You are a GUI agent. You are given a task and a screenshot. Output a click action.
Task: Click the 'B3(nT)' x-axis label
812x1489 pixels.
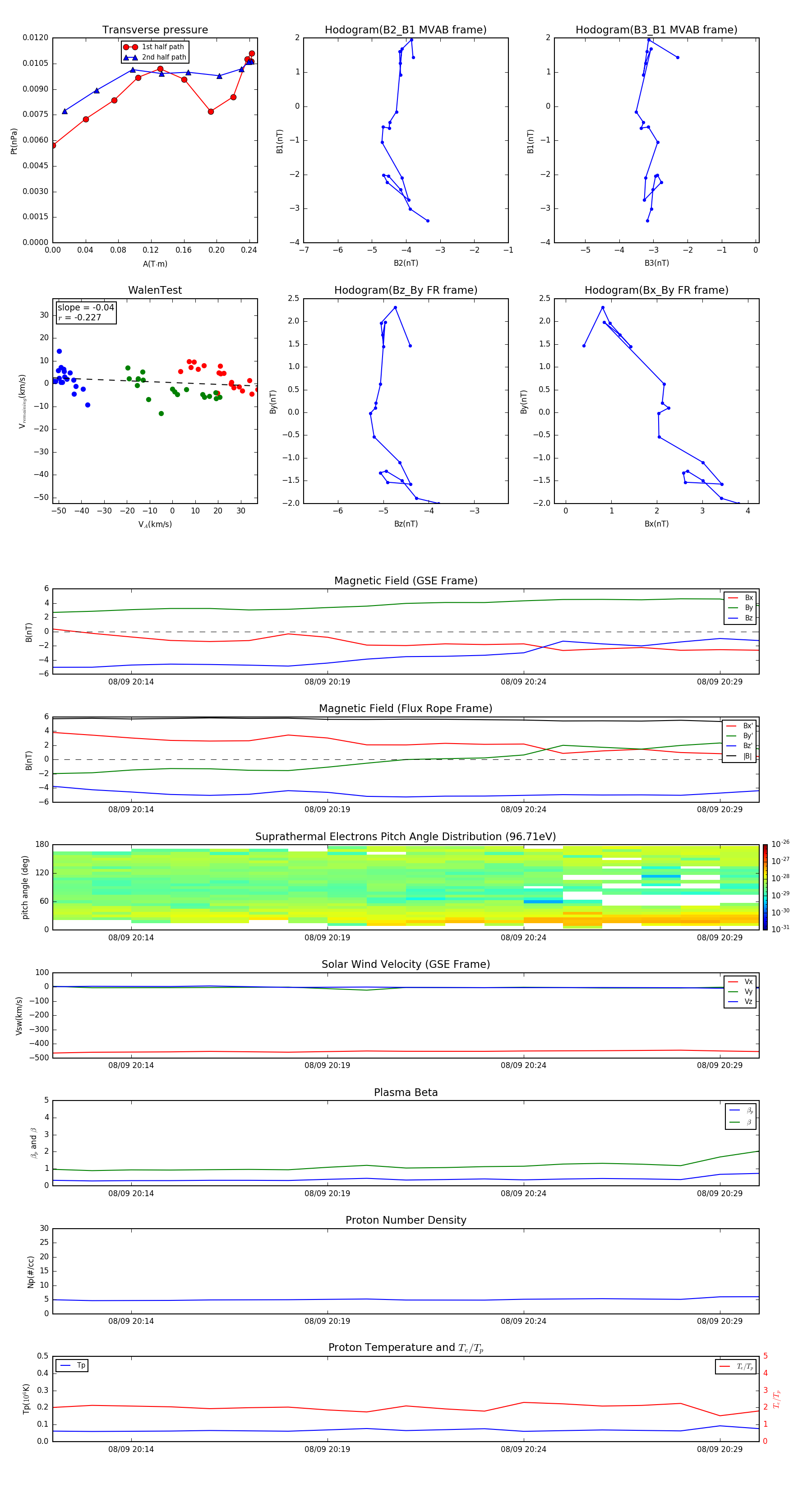coord(656,263)
